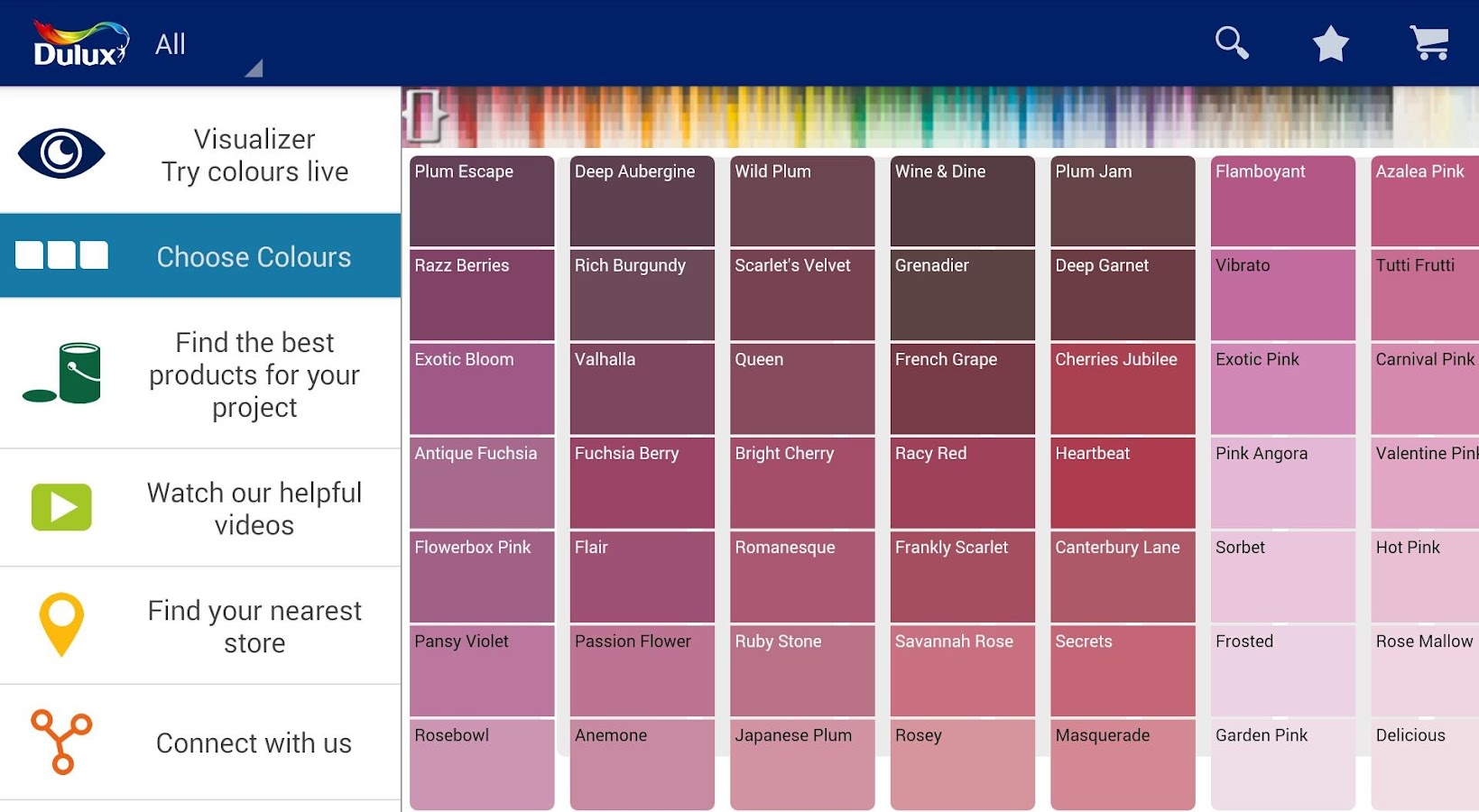The image size is (1479, 812).
Task: Select the Plum Escape colour swatch
Action: pos(481,200)
